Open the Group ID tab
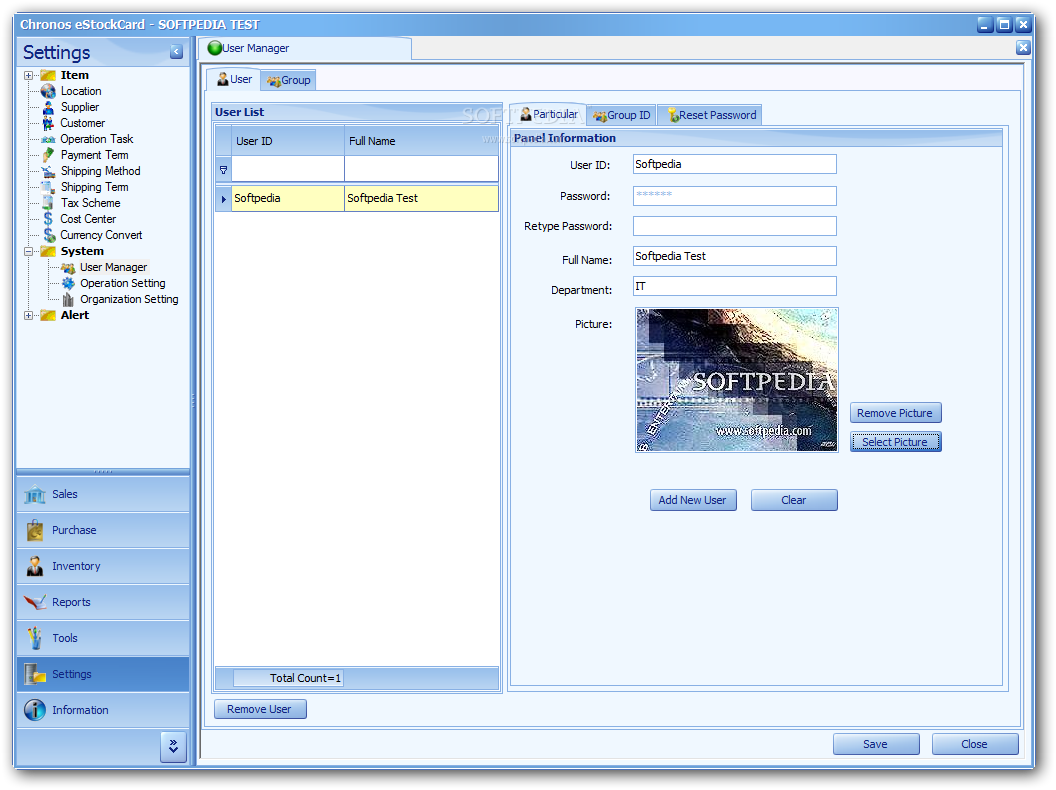 (x=622, y=115)
